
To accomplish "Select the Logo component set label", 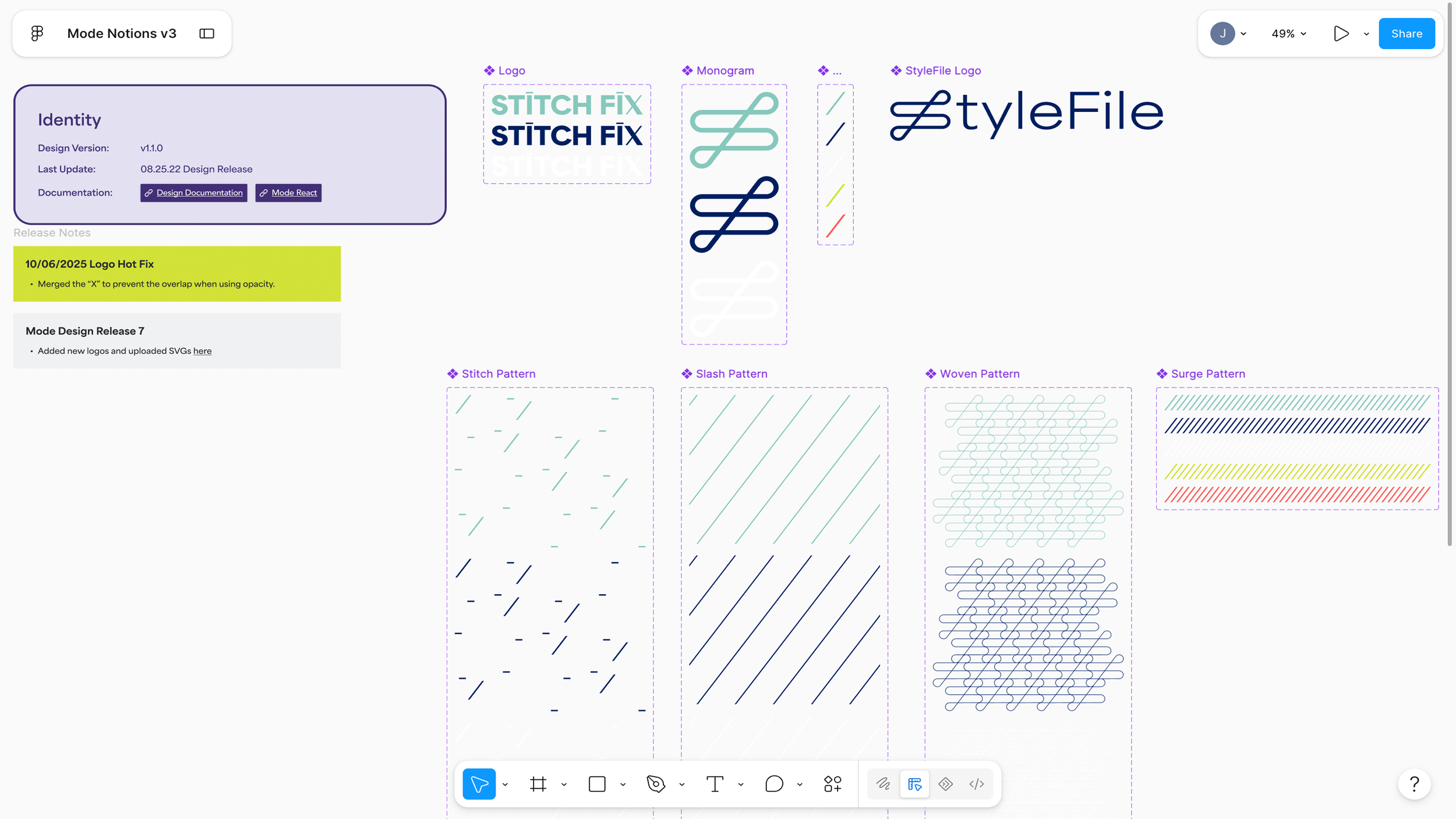I will point(504,70).
